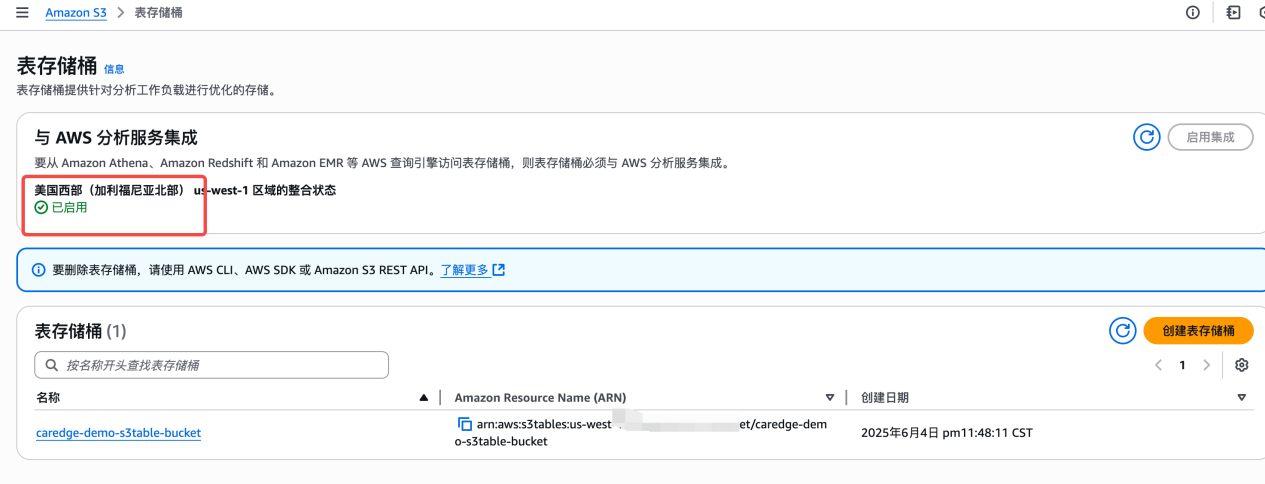
Task: Refresh the AWS analytics integration status
Action: click(x=1146, y=137)
